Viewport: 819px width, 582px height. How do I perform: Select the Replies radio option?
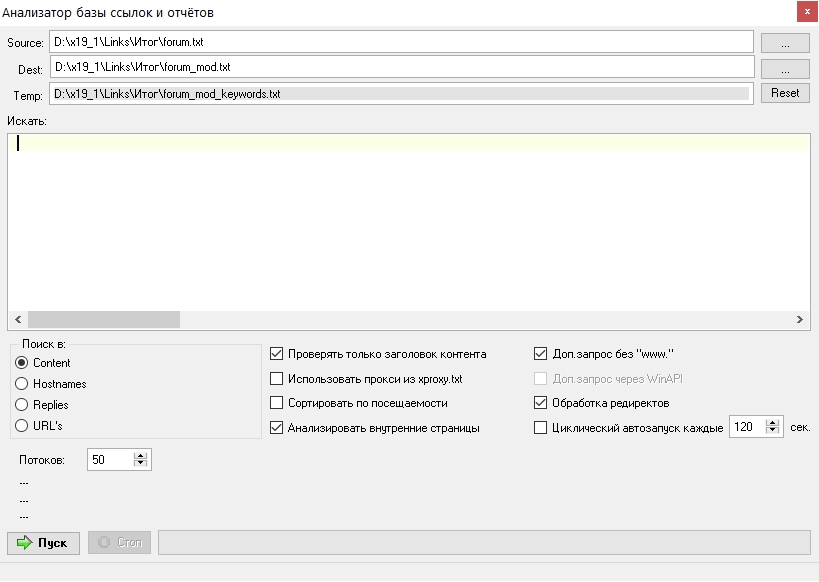point(42,405)
